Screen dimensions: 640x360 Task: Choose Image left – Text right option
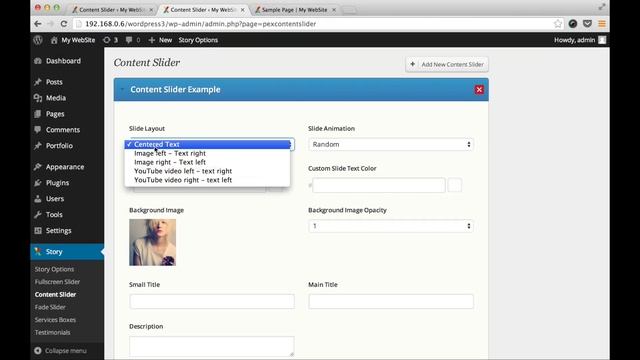tap(207, 153)
